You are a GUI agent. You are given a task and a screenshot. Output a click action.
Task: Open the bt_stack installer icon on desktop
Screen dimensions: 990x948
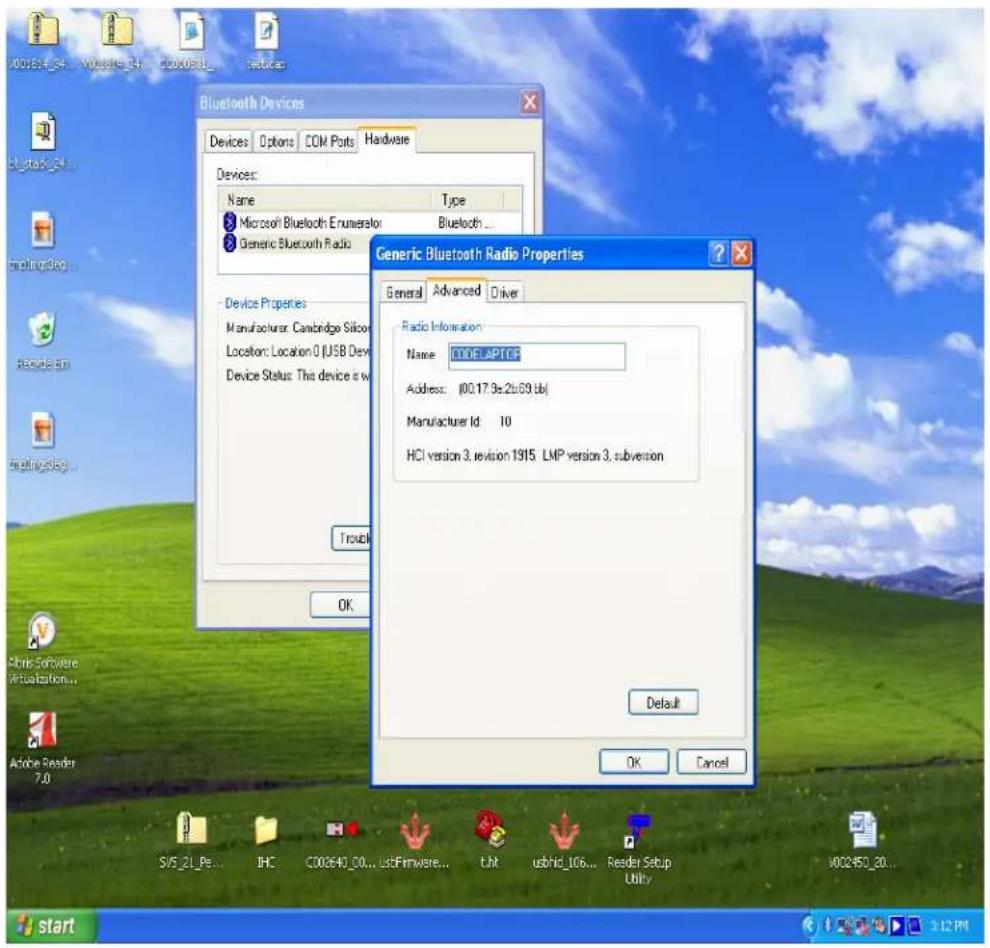pyautogui.click(x=43, y=131)
